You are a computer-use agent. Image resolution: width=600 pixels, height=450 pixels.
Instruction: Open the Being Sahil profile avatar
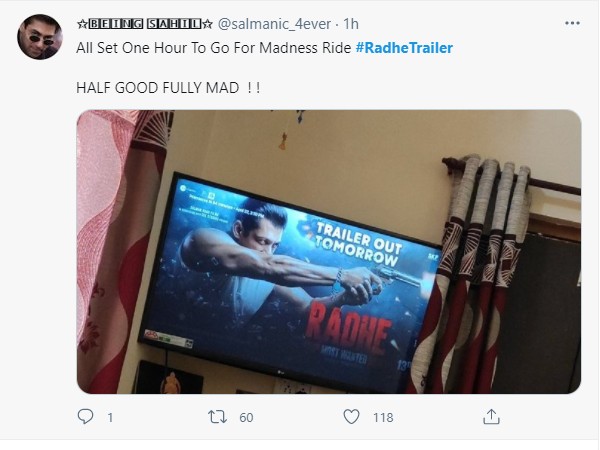point(40,37)
